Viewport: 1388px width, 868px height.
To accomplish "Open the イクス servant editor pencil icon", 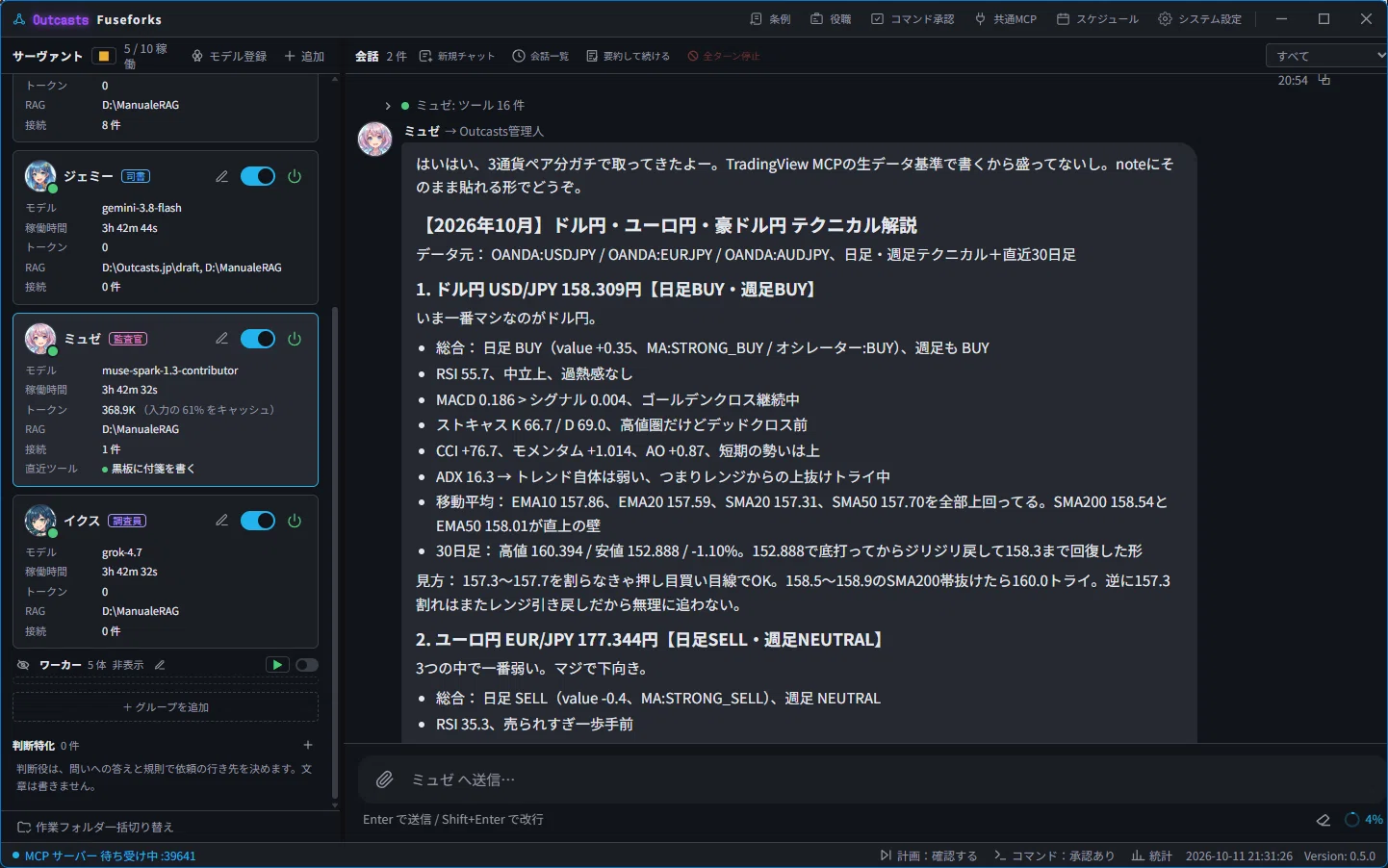I will [222, 521].
